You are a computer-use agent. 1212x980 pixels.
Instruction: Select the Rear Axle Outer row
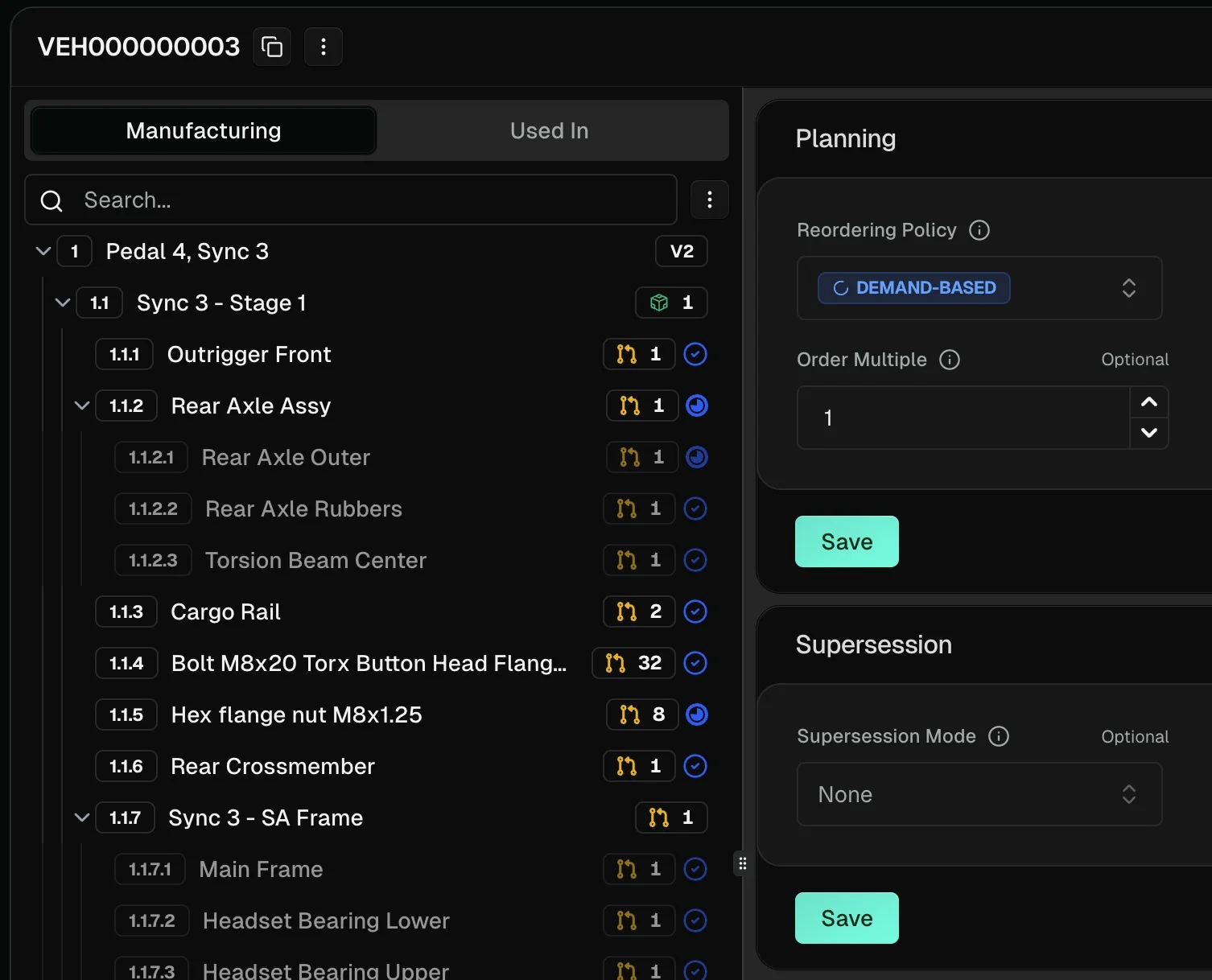[x=410, y=457]
